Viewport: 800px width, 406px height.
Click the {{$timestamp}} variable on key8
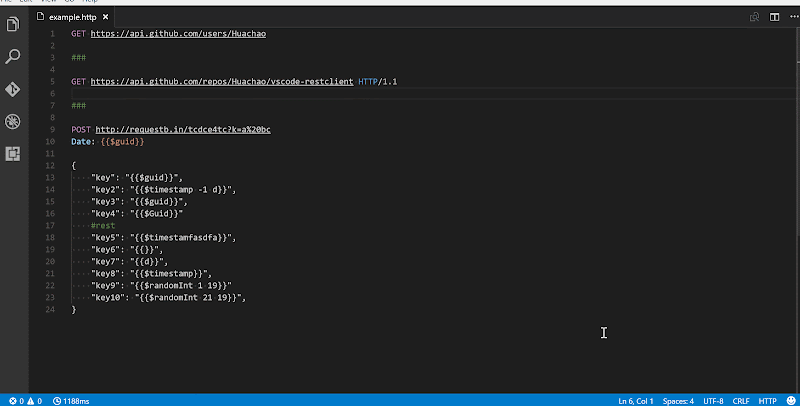pyautogui.click(x=168, y=273)
